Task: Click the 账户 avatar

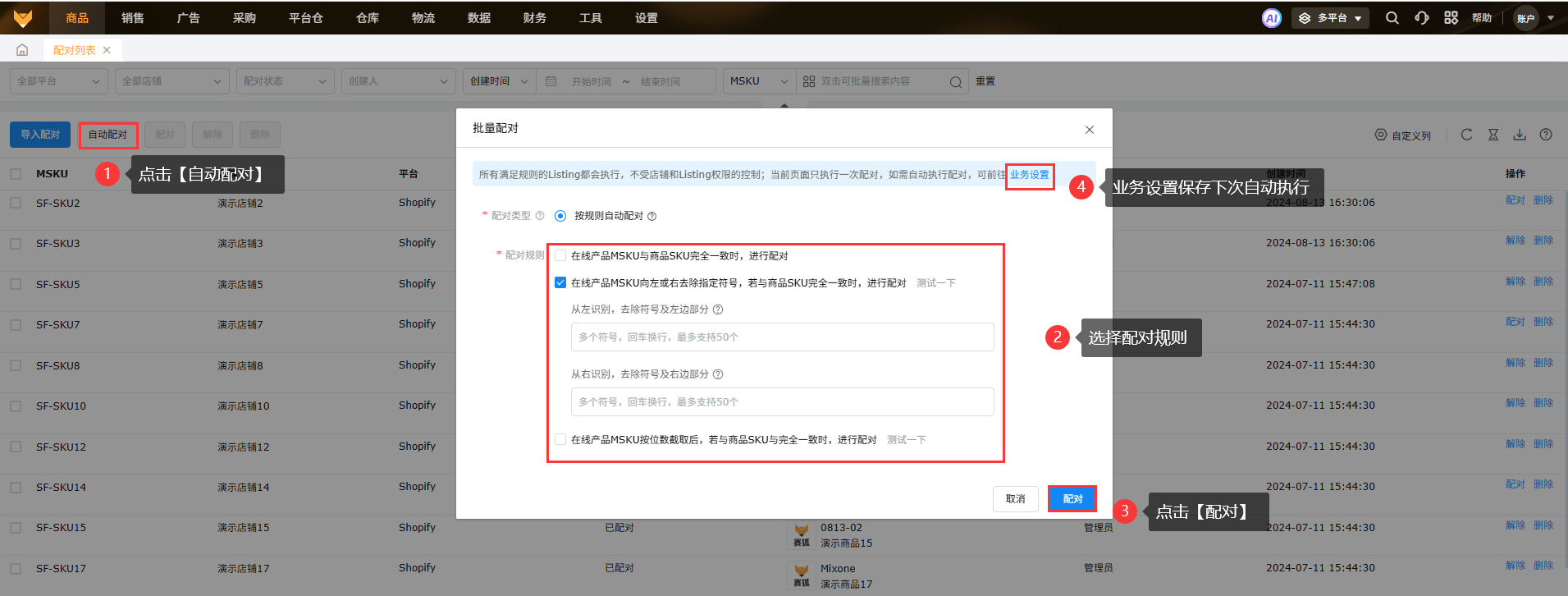Action: (1526, 18)
